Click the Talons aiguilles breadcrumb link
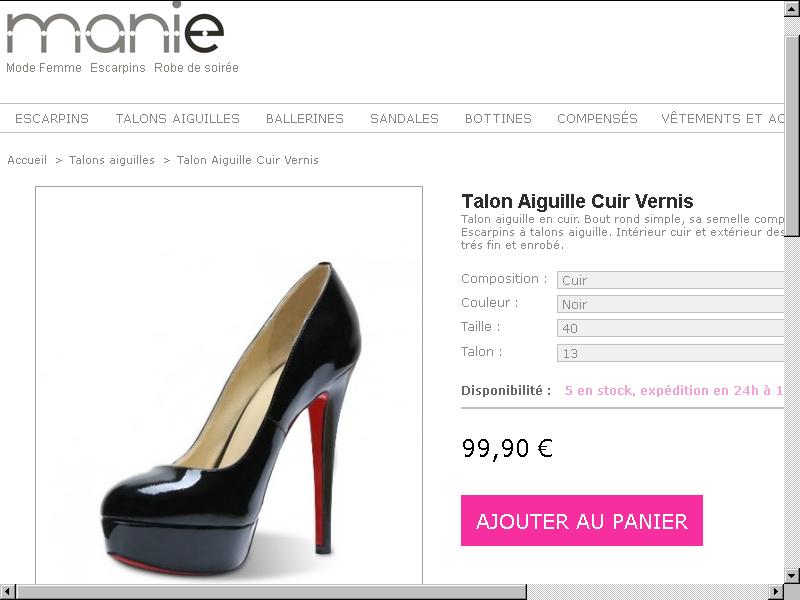 tap(112, 160)
